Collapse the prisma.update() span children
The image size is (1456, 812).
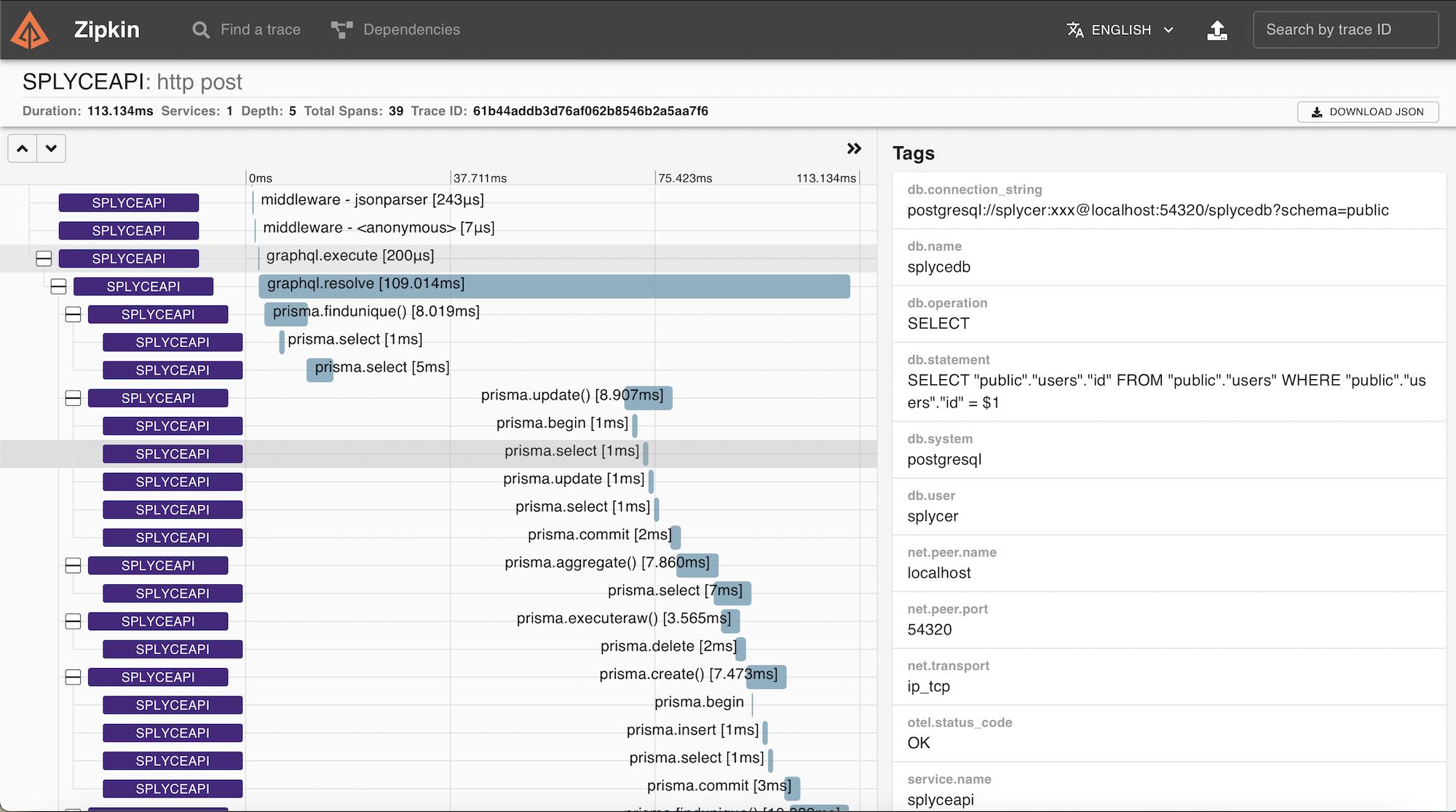click(73, 398)
